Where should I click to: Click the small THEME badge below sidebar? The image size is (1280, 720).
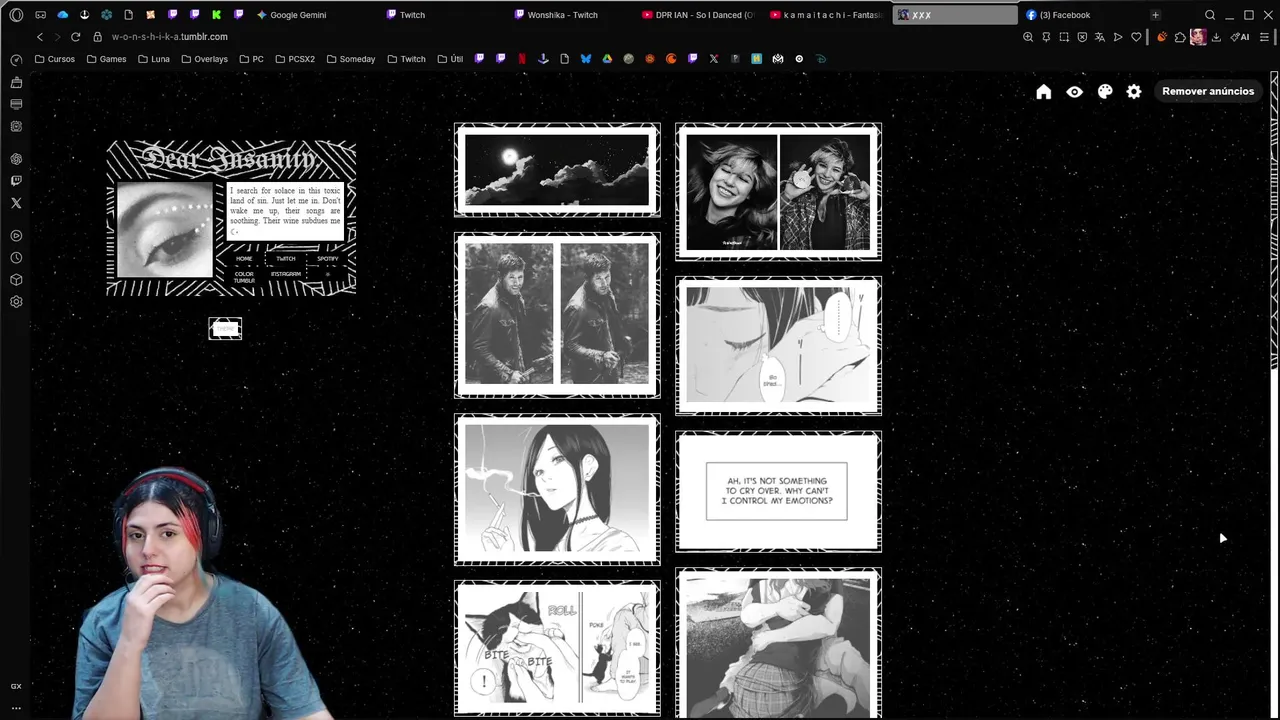(225, 329)
